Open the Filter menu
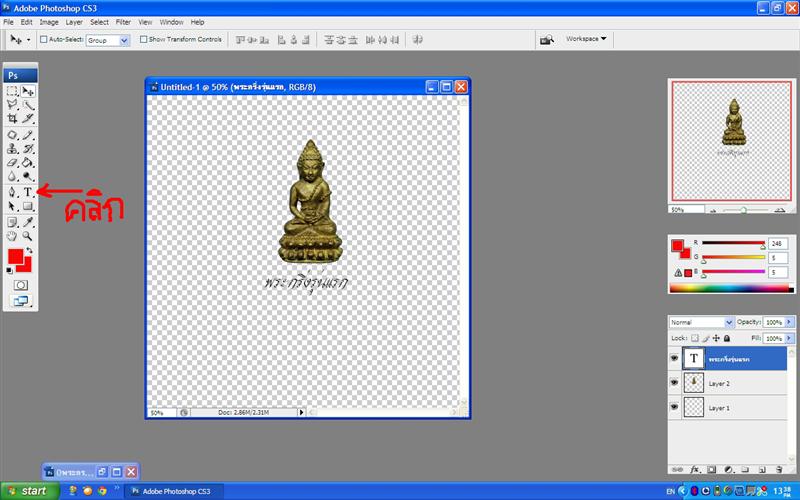This screenshot has width=800, height=500. coord(123,21)
